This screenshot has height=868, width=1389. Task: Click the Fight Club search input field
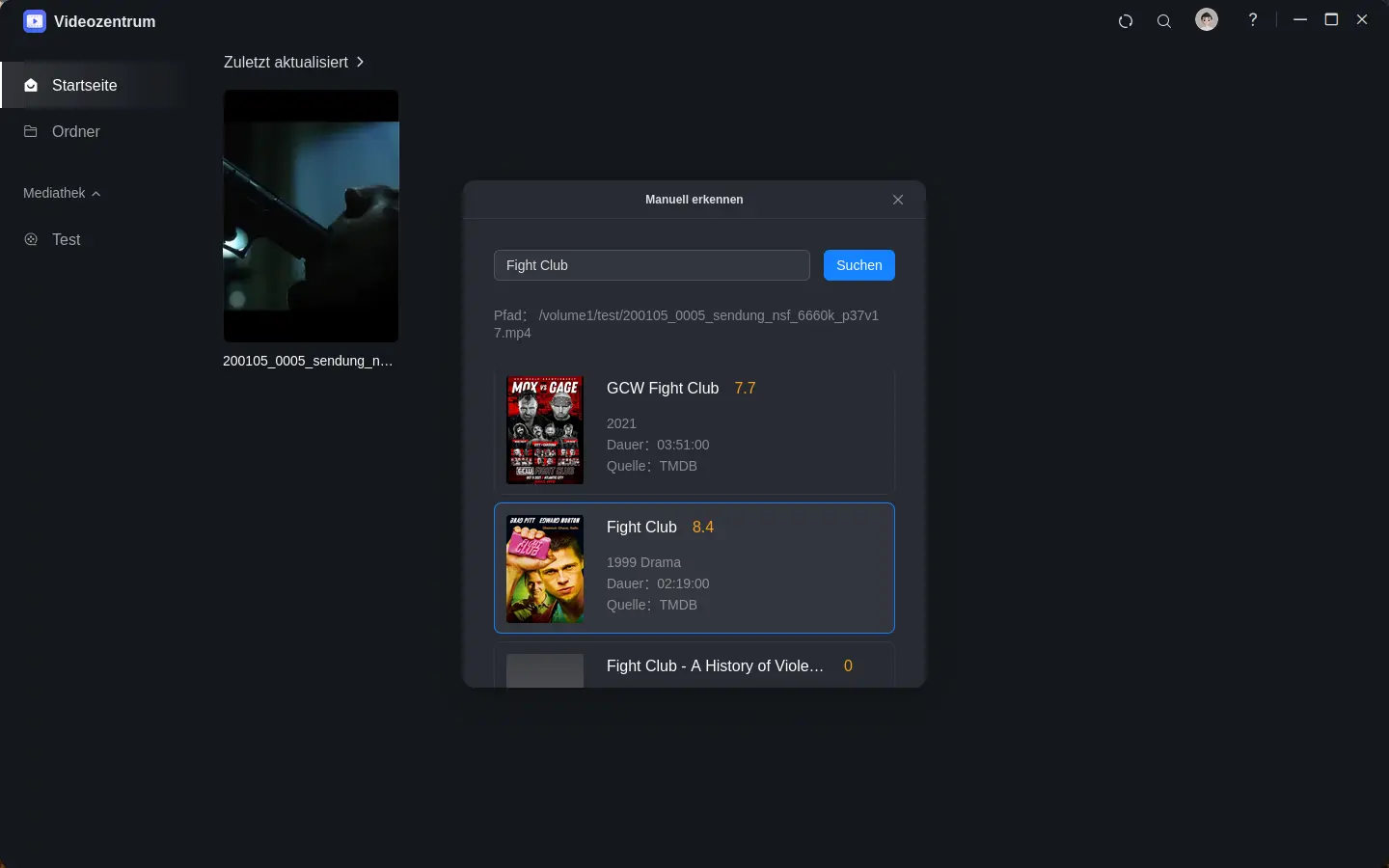[x=651, y=265]
